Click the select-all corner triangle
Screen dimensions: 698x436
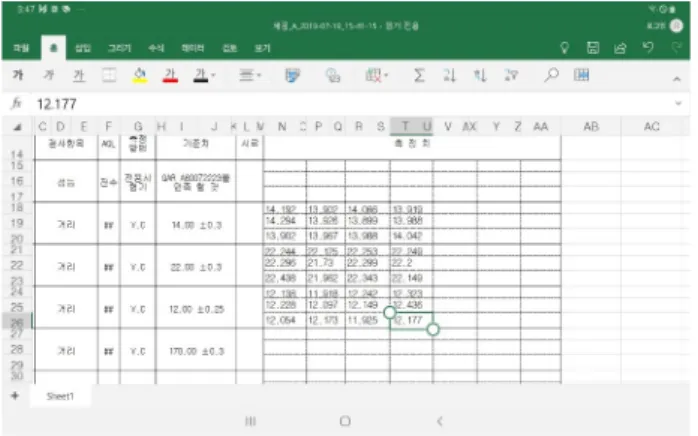[x=17, y=127]
